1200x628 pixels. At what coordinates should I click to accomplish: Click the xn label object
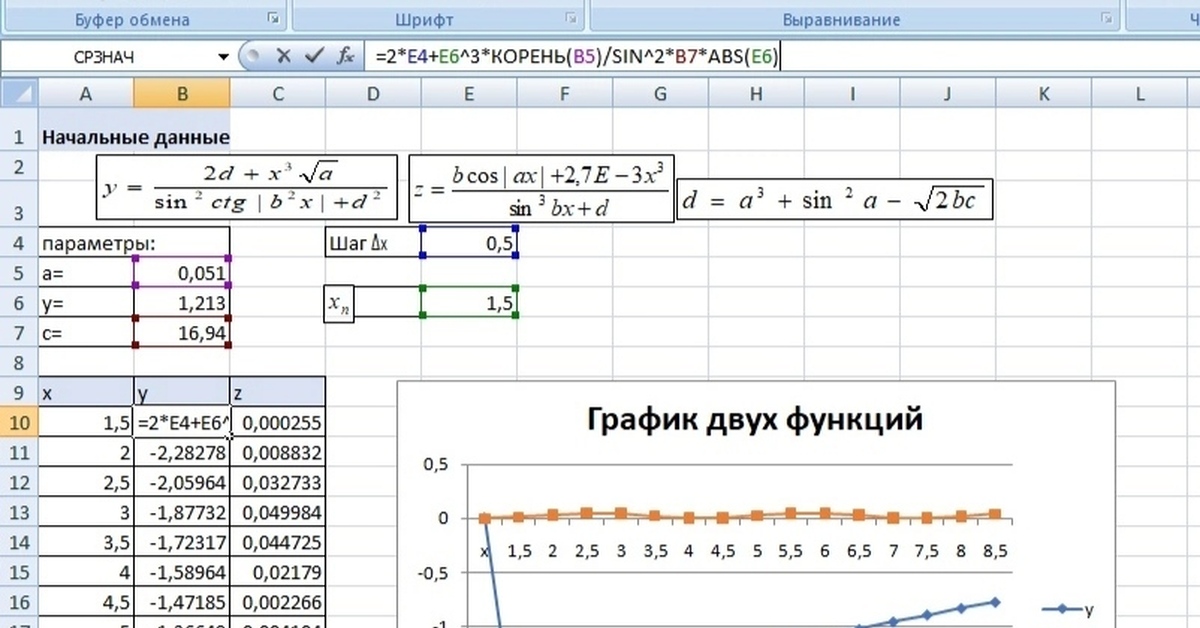coord(341,304)
